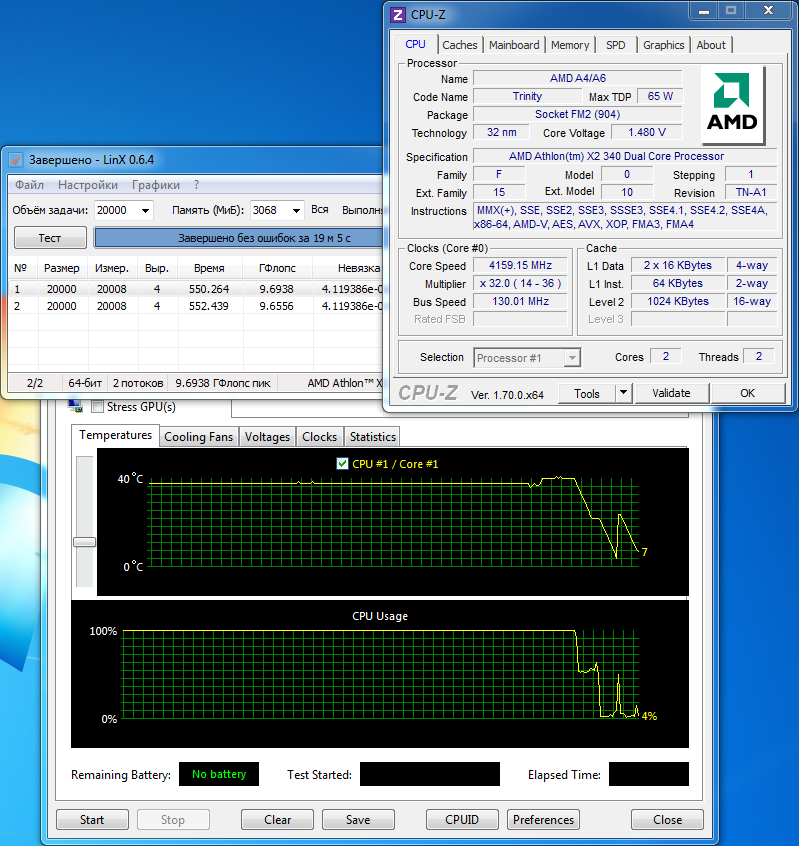Switch to the Memory tab in CPU-Z
The image size is (799, 846).
click(570, 45)
